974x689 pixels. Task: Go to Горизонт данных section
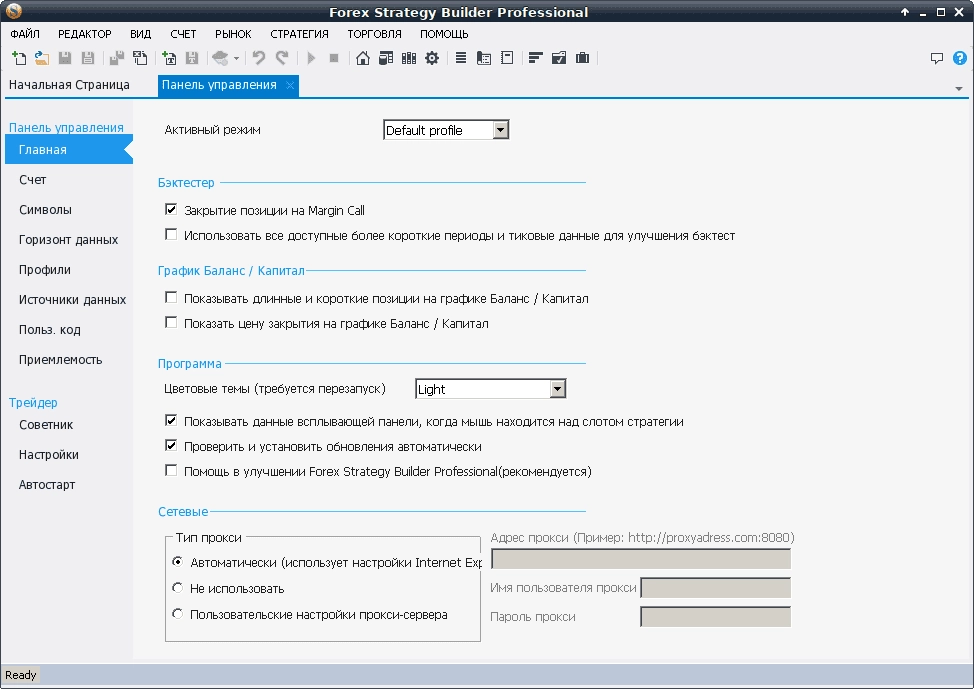pos(68,239)
